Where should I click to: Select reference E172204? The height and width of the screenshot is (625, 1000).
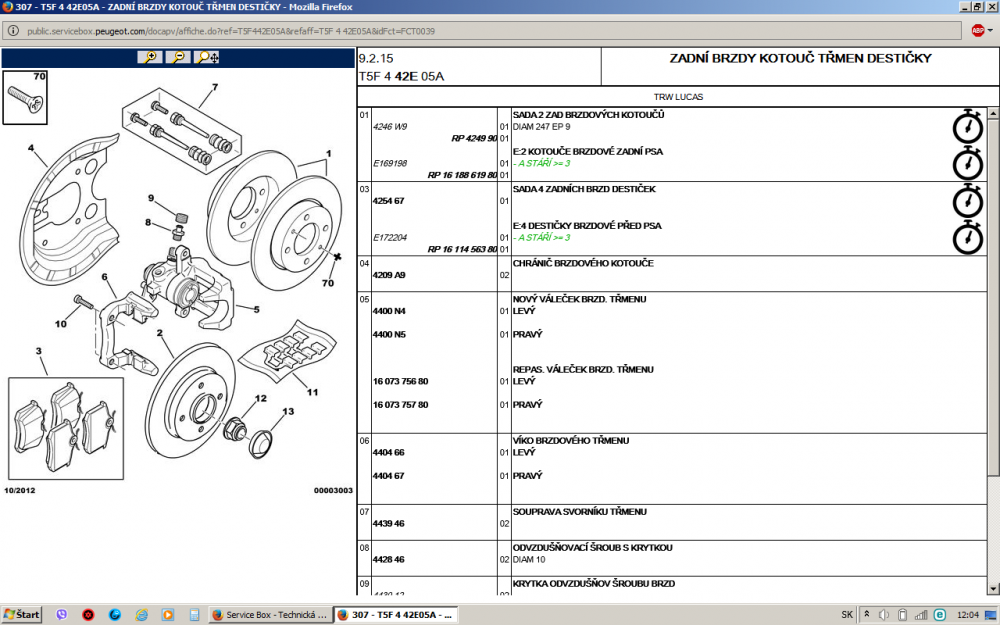[x=390, y=237]
